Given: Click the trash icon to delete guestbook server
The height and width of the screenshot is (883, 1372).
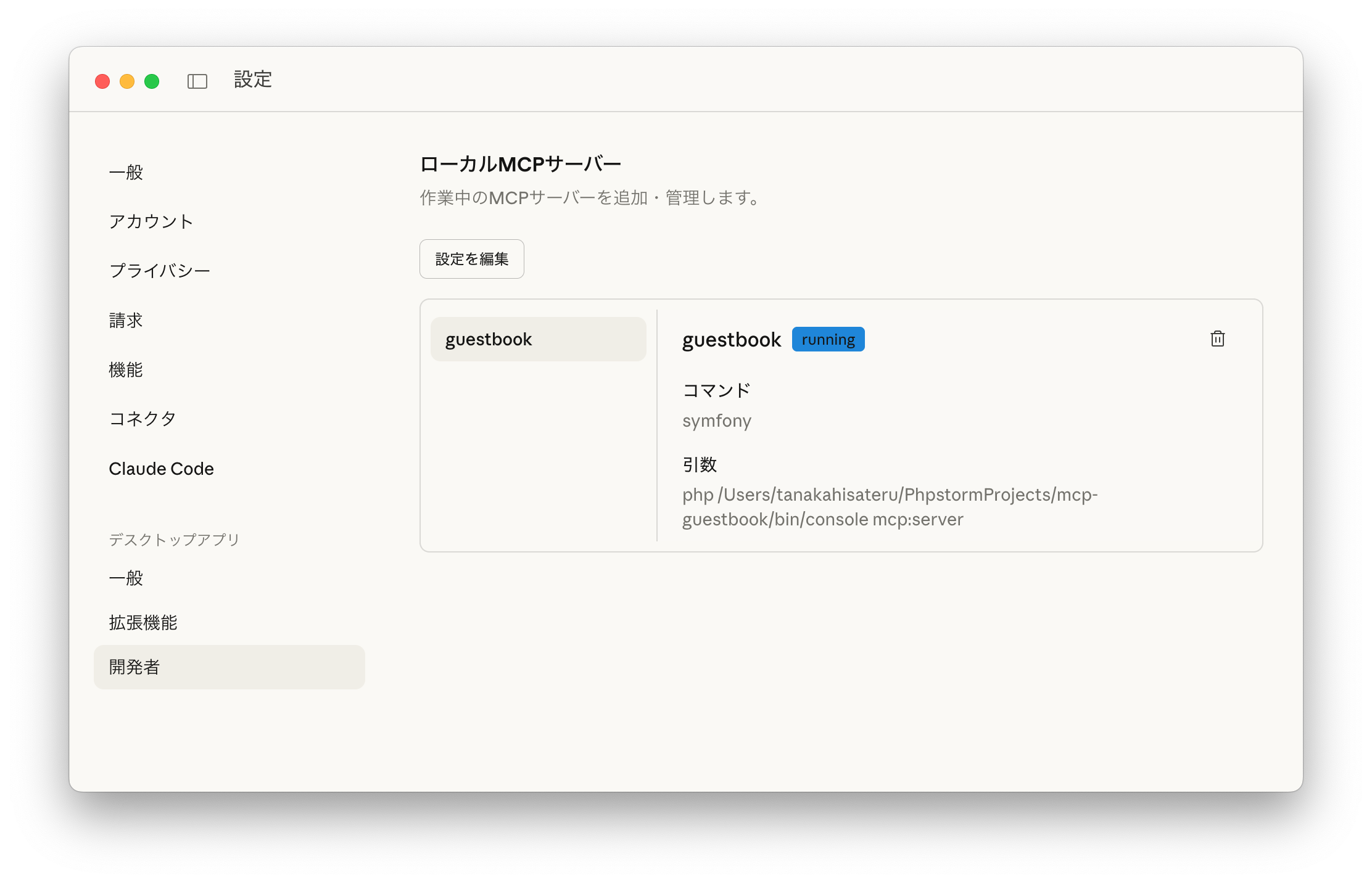Looking at the screenshot, I should point(1217,339).
